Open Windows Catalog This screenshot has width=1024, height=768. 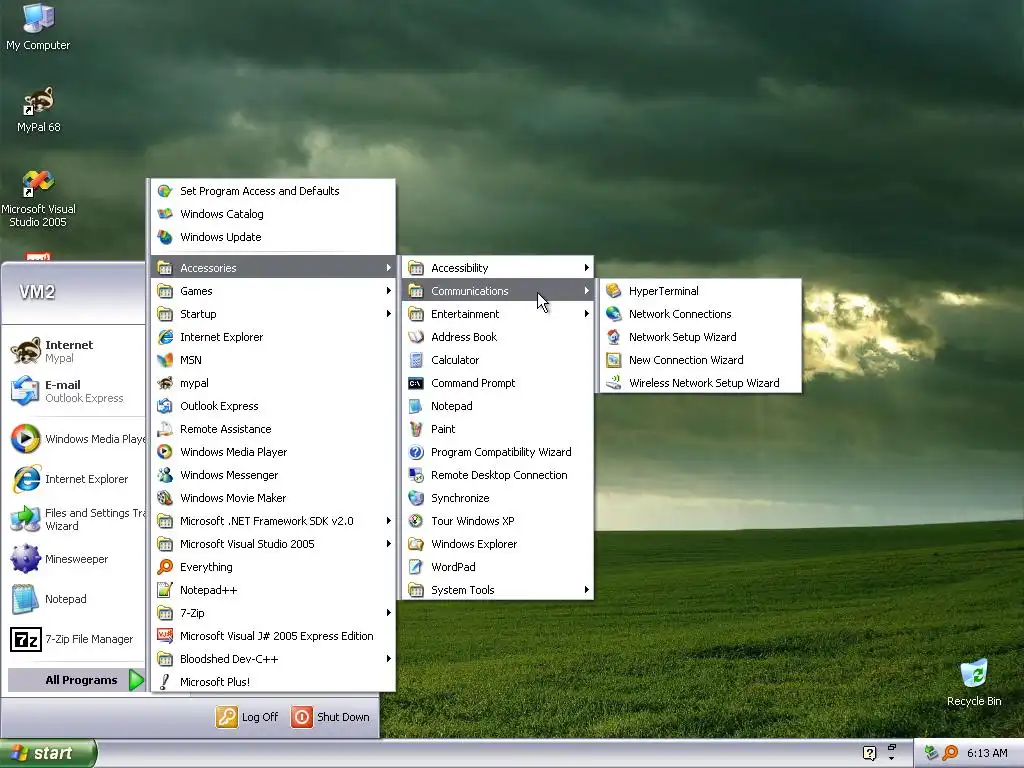click(x=273, y=214)
